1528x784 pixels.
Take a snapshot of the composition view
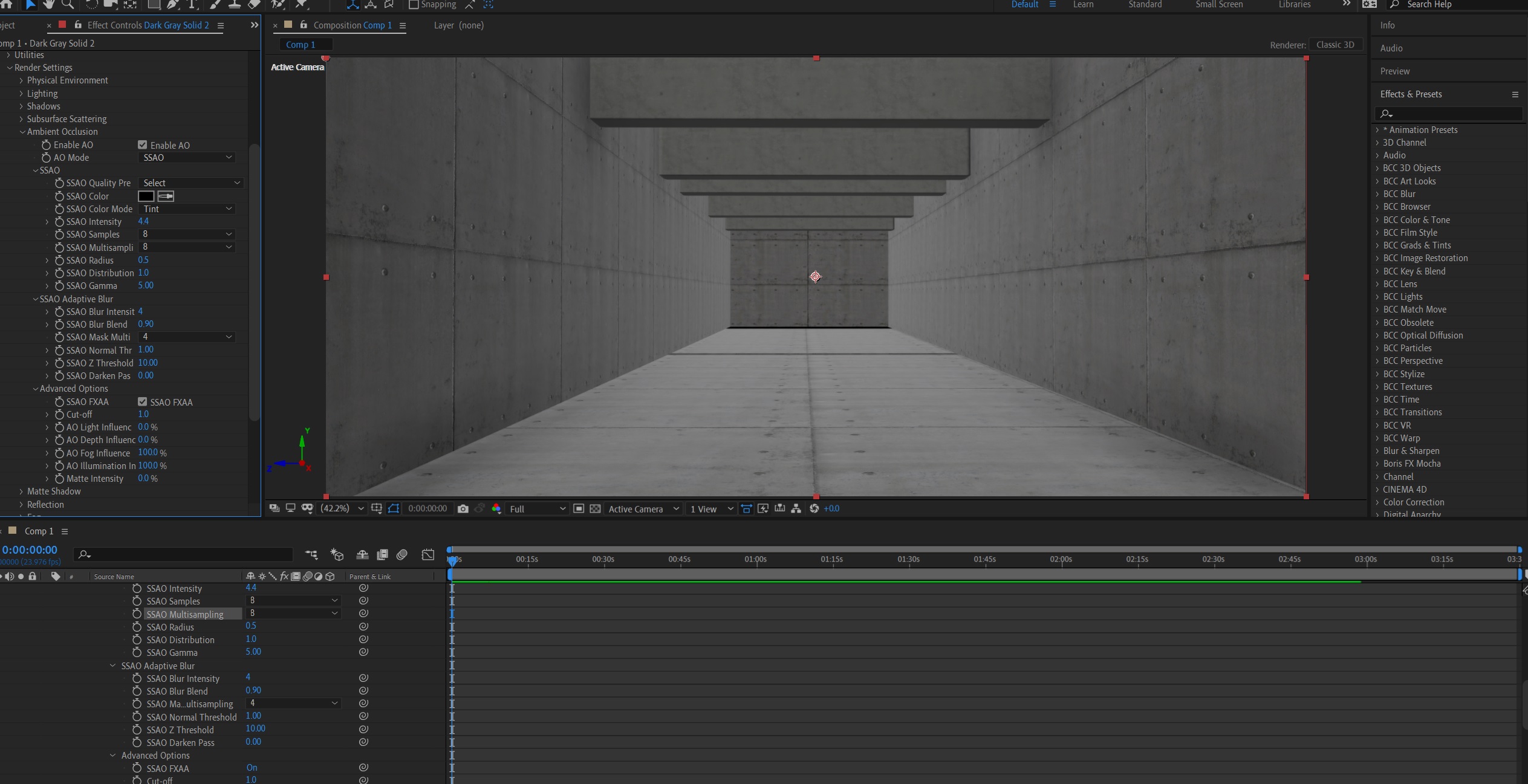463,508
